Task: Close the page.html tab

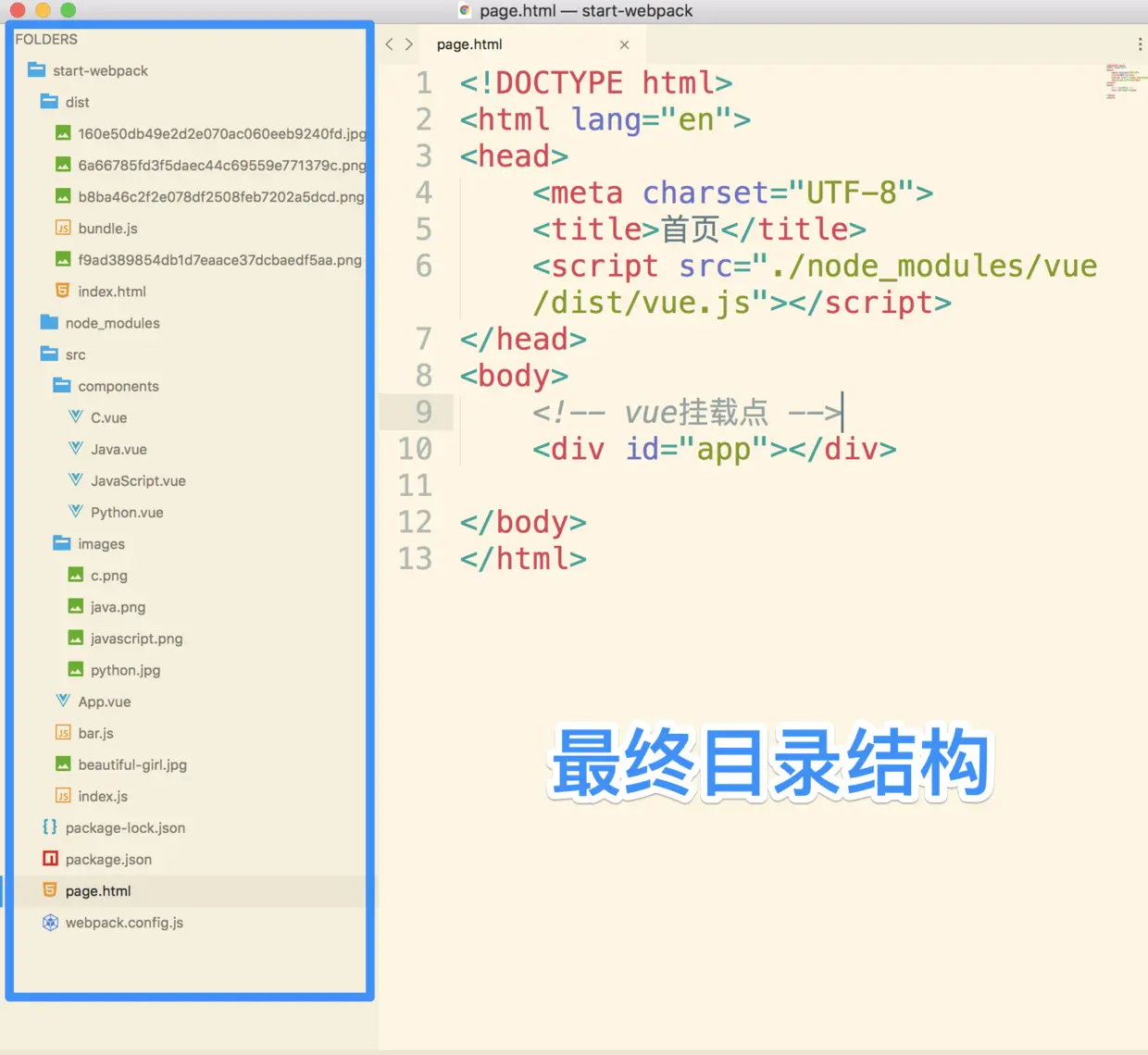Action: pyautogui.click(x=624, y=44)
